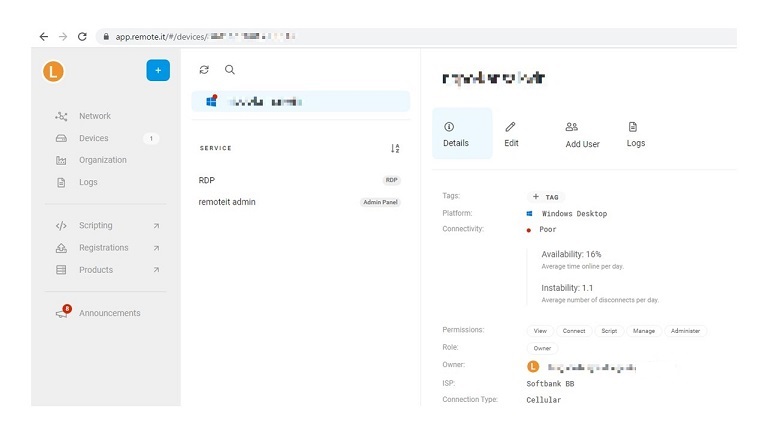Click the Poor connectivity status
This screenshot has width=768, height=432.
[x=548, y=229]
